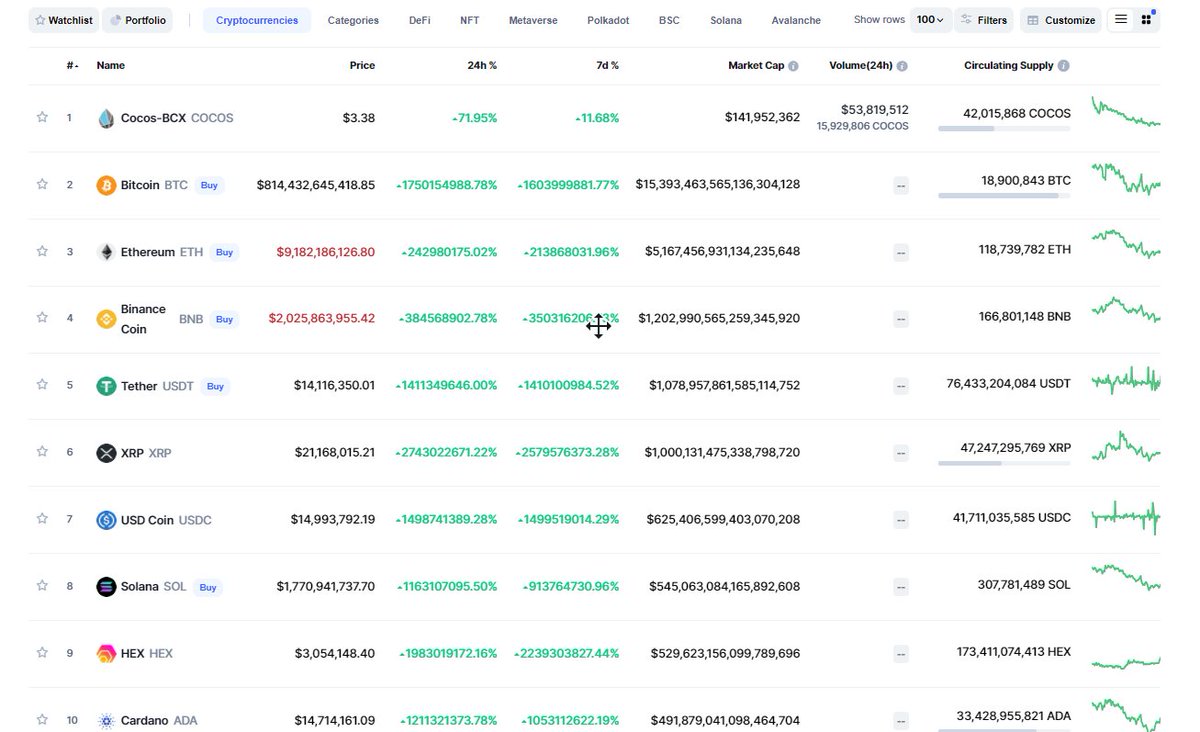Viewport: 1200px width, 732px height.
Task: Toggle the Solana watchlist star
Action: (x=42, y=585)
